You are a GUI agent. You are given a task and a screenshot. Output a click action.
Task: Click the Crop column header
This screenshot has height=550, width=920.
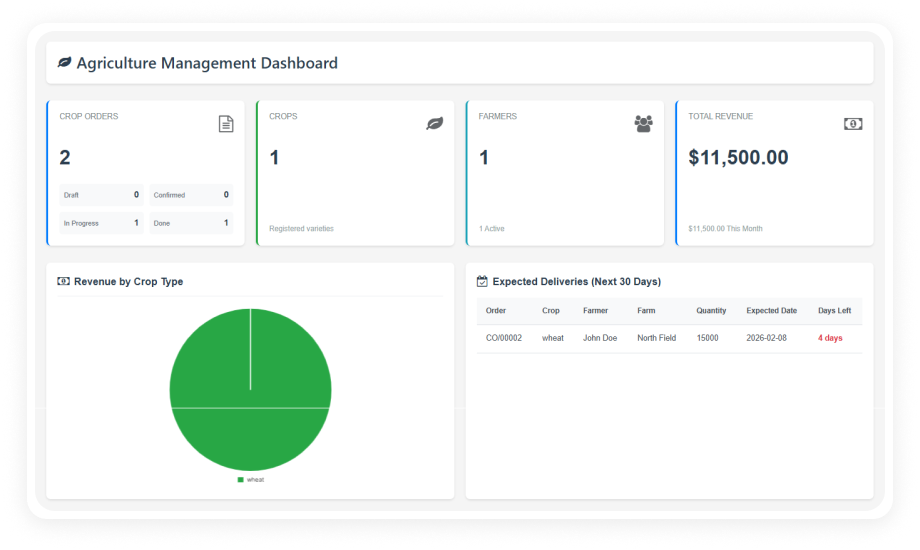click(x=550, y=311)
